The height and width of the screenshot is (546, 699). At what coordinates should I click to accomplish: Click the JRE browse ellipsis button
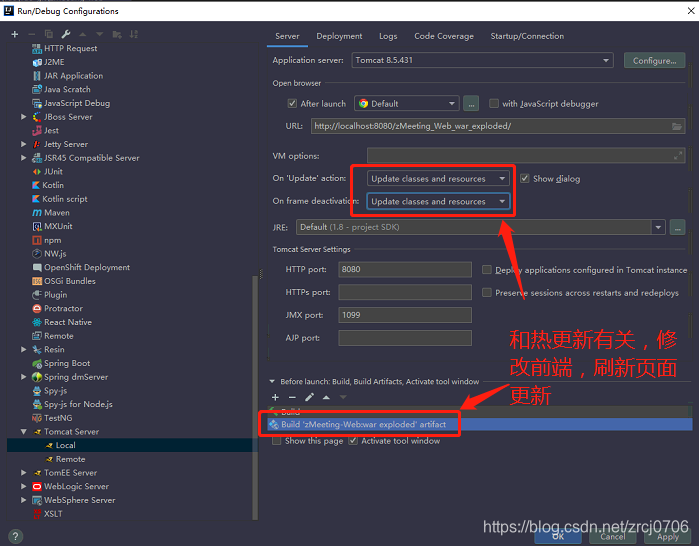677,227
